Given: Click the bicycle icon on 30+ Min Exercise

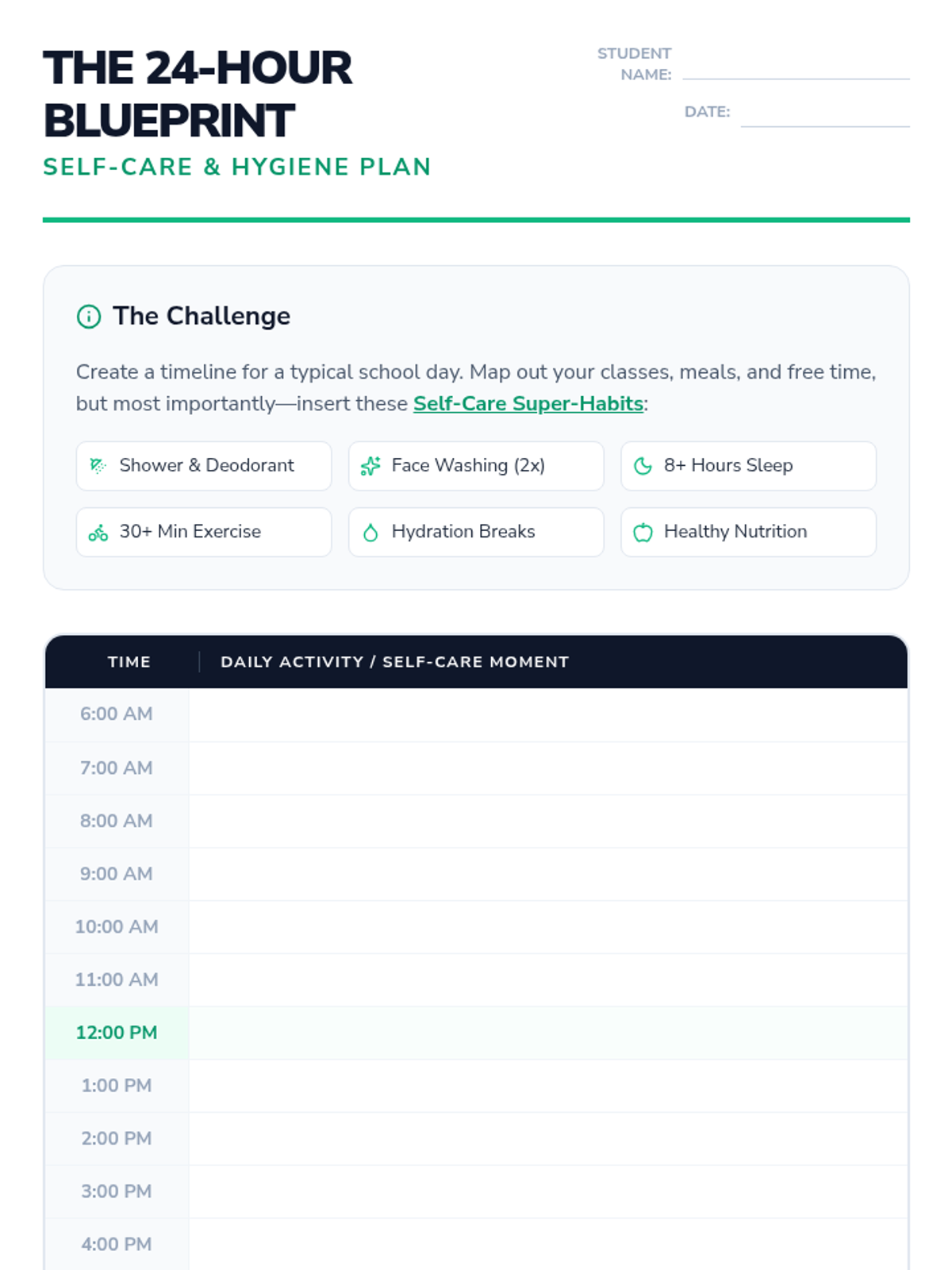Looking at the screenshot, I should point(98,533).
